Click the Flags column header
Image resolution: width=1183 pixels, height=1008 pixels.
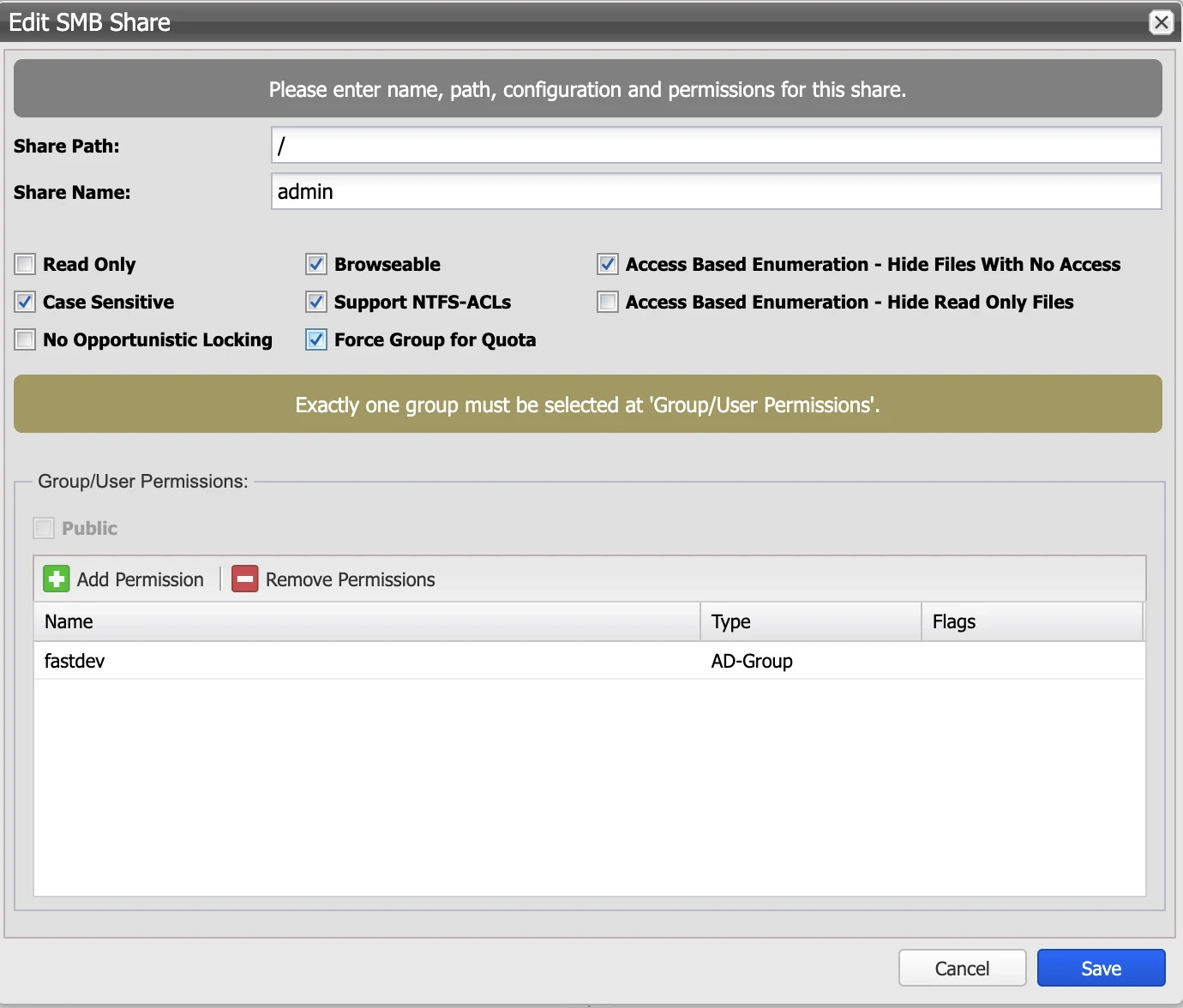tap(1031, 621)
